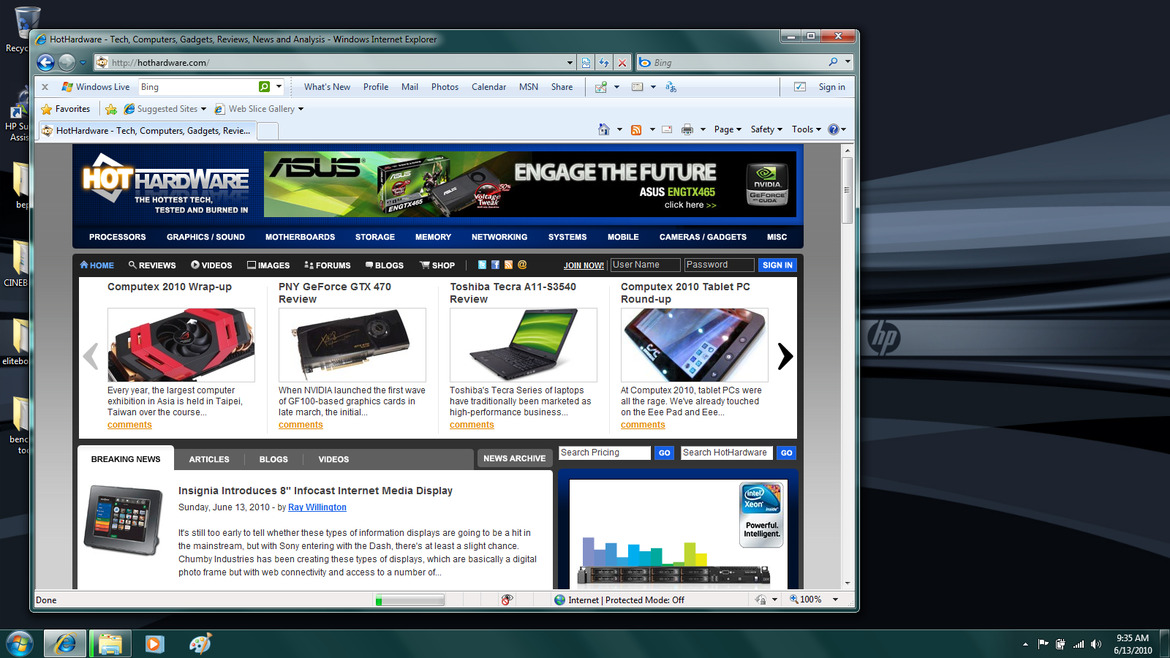1170x658 pixels.
Task: Click the REVIEWS nav item
Action: 152,266
